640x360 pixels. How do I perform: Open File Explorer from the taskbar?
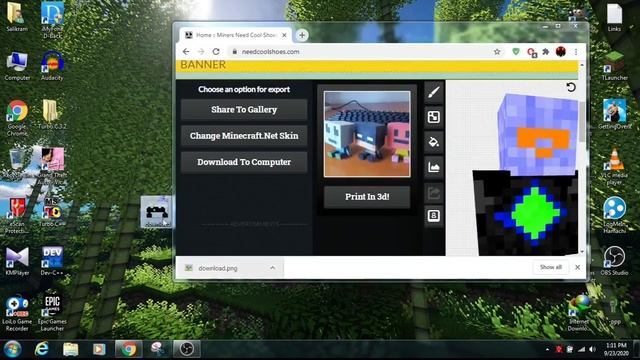point(70,349)
